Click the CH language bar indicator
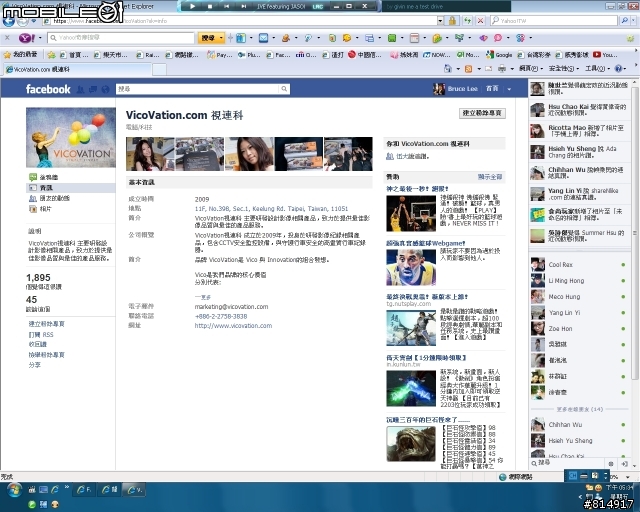 pyautogui.click(x=573, y=476)
